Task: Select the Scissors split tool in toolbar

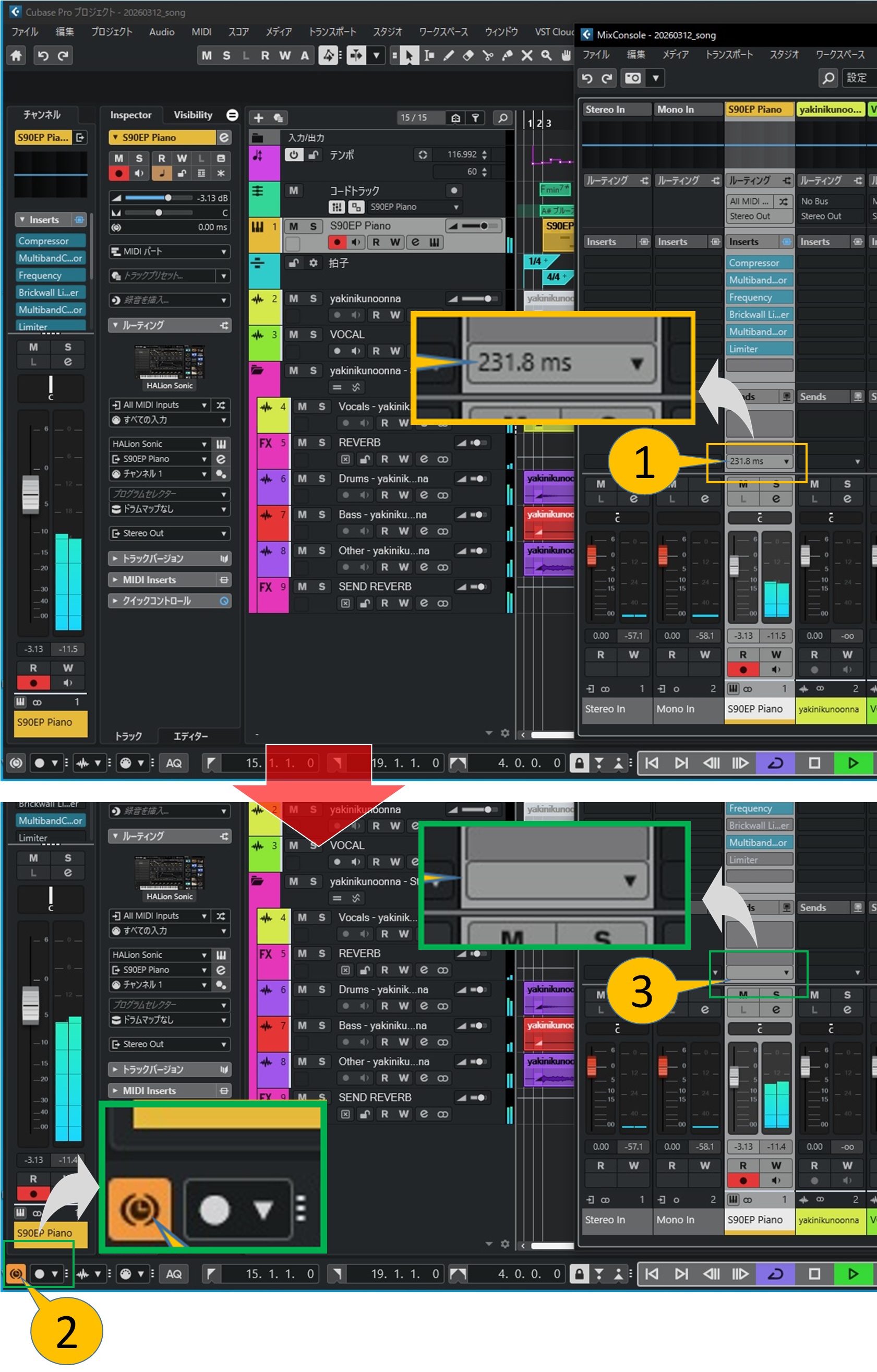Action: pyautogui.click(x=487, y=55)
